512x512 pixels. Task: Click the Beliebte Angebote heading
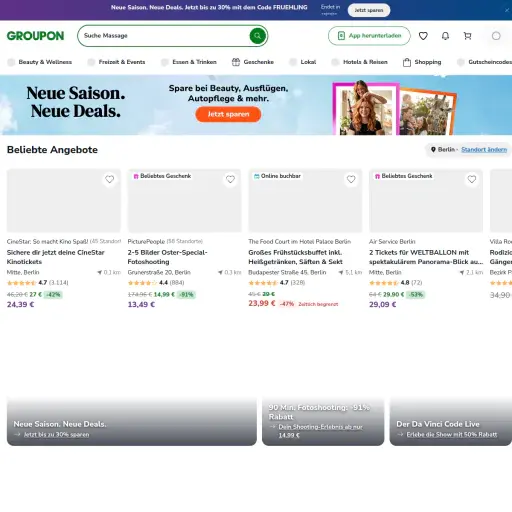tap(52, 150)
